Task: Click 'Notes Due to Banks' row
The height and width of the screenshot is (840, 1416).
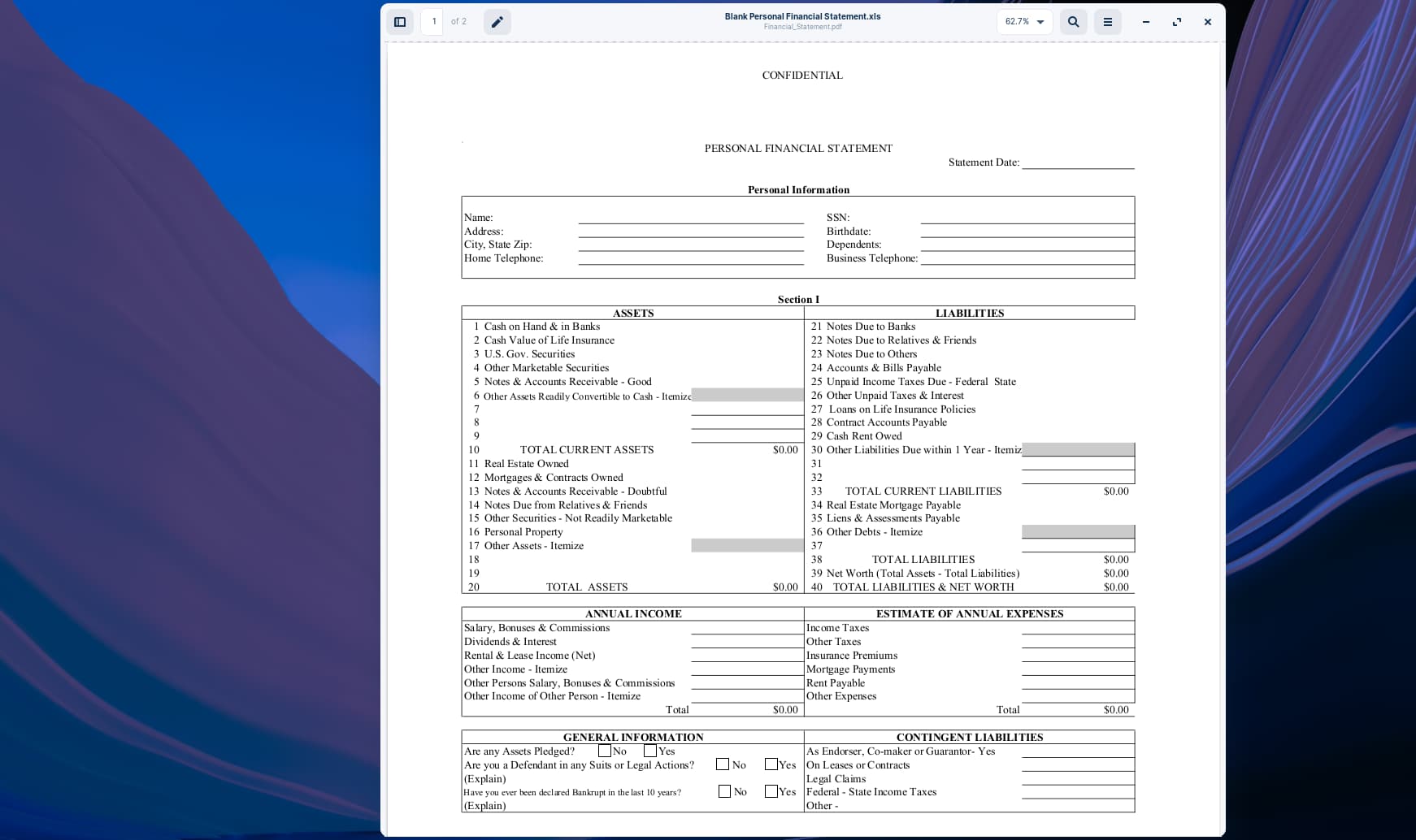Action: (871, 327)
